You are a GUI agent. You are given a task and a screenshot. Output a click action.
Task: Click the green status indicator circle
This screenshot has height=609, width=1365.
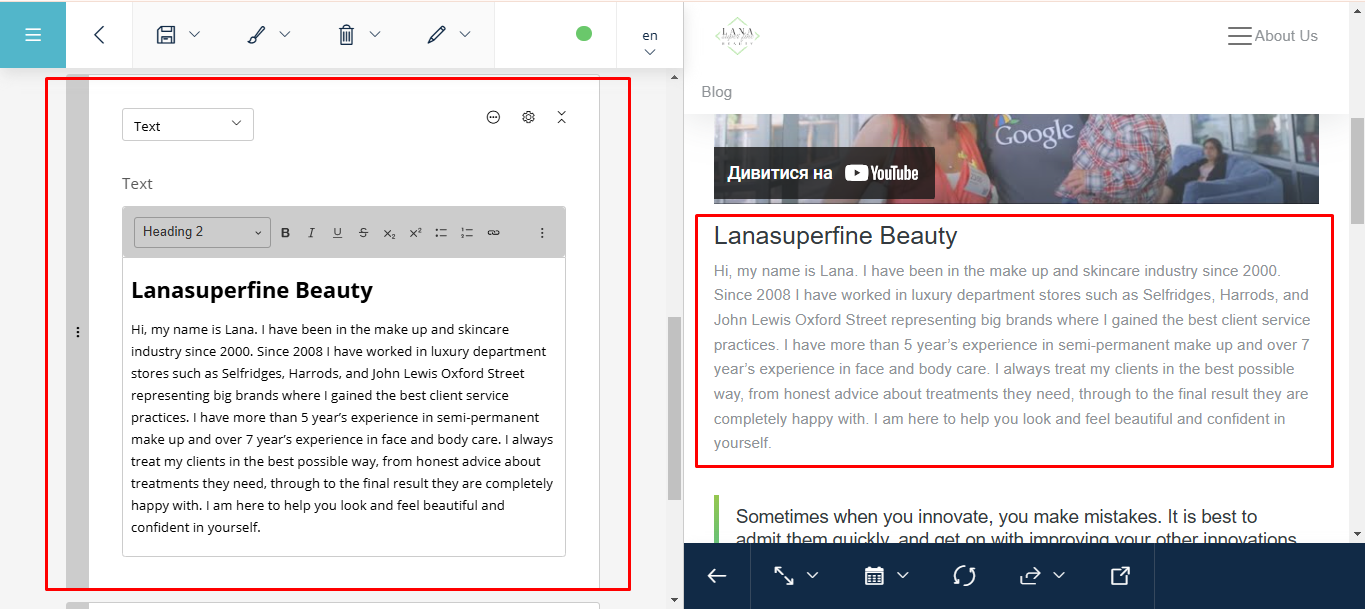point(583,33)
